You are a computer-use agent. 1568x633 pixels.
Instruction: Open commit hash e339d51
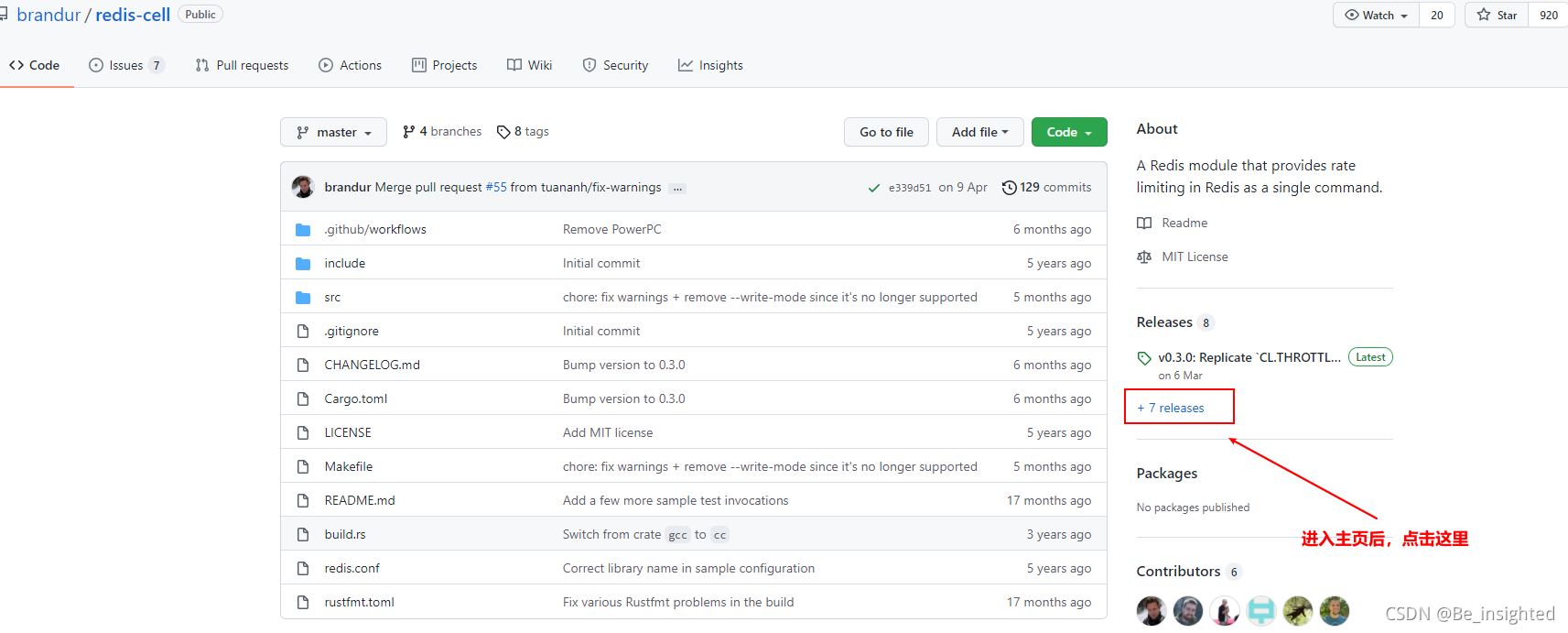909,188
